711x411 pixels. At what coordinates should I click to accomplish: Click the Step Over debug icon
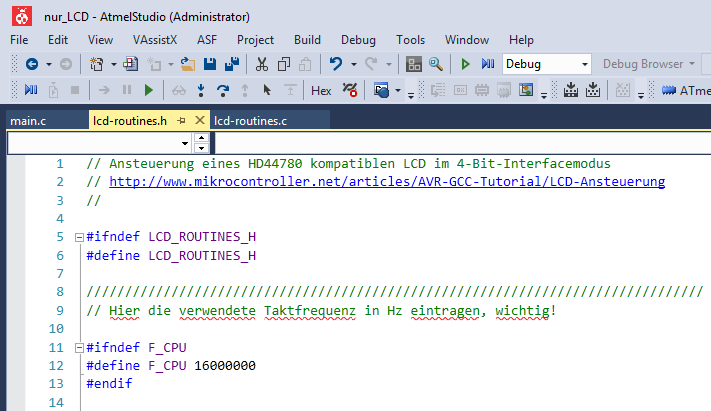[223, 90]
